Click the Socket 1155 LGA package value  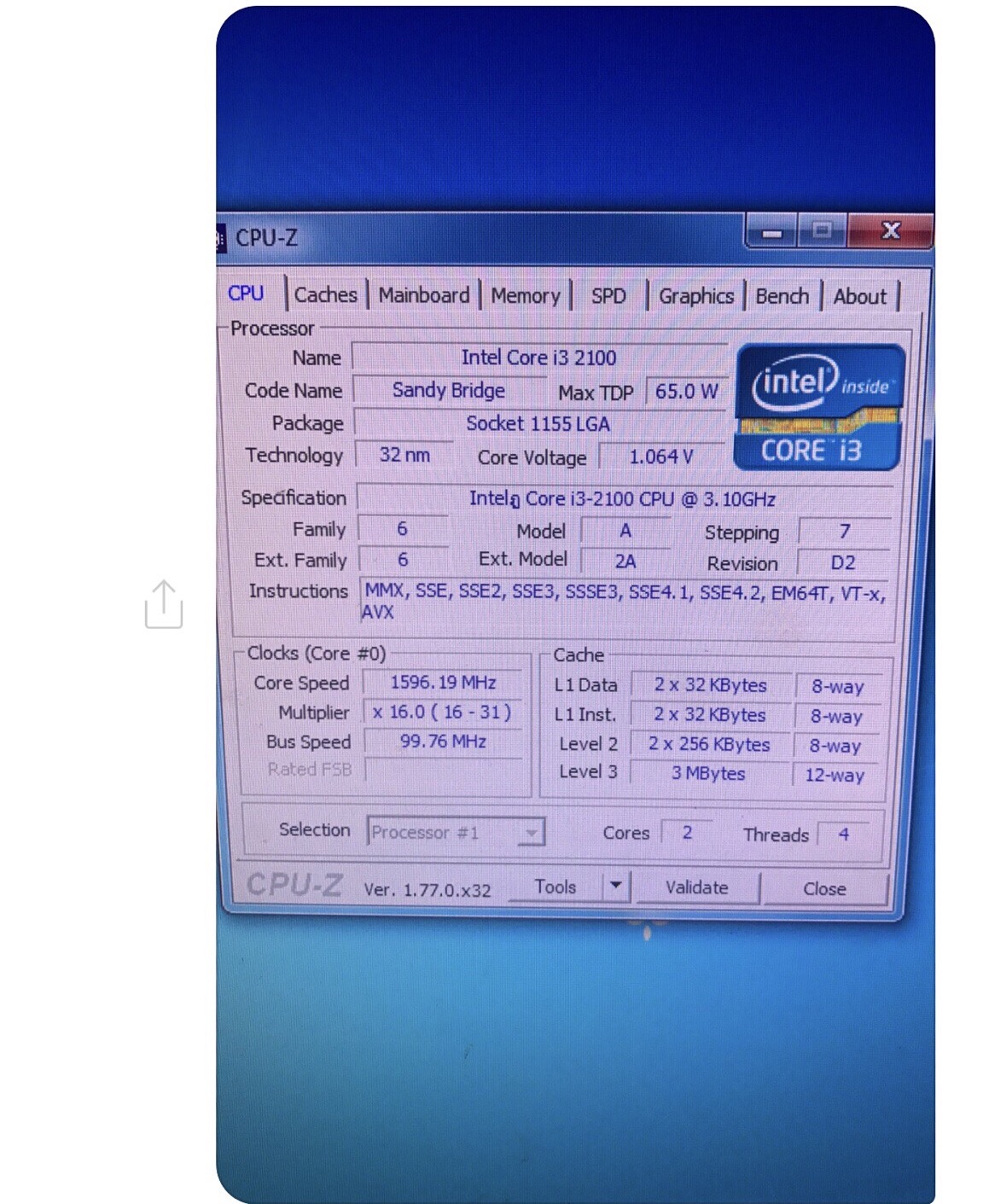(538, 424)
